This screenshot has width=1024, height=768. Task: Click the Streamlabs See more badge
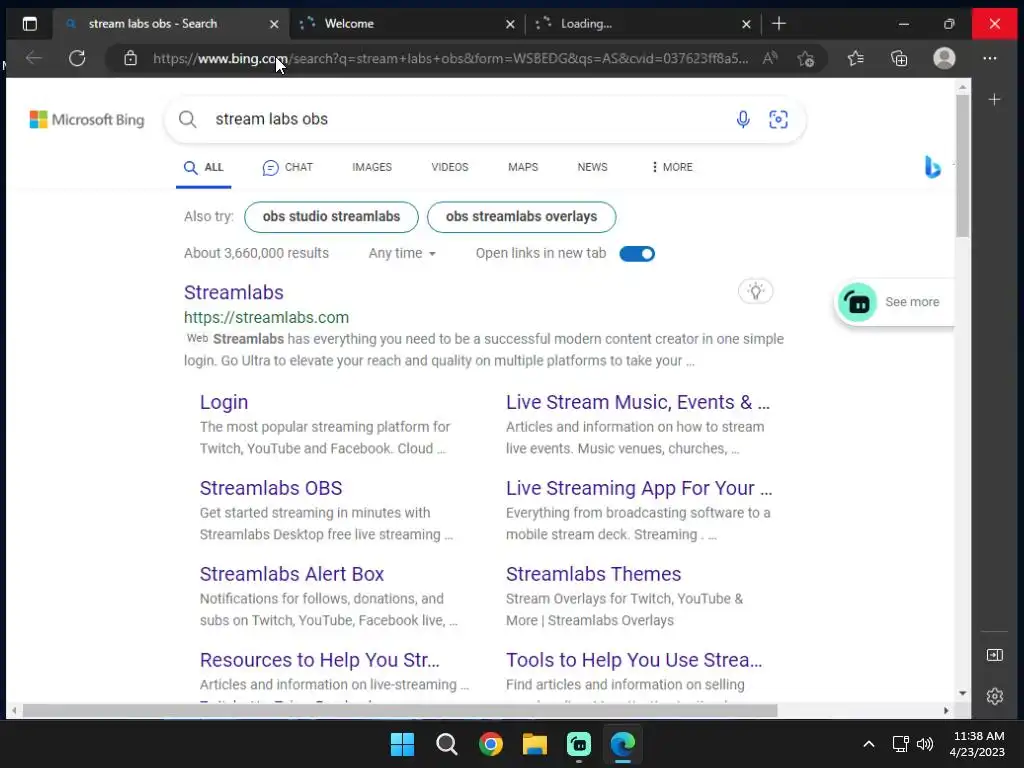pyautogui.click(x=893, y=302)
